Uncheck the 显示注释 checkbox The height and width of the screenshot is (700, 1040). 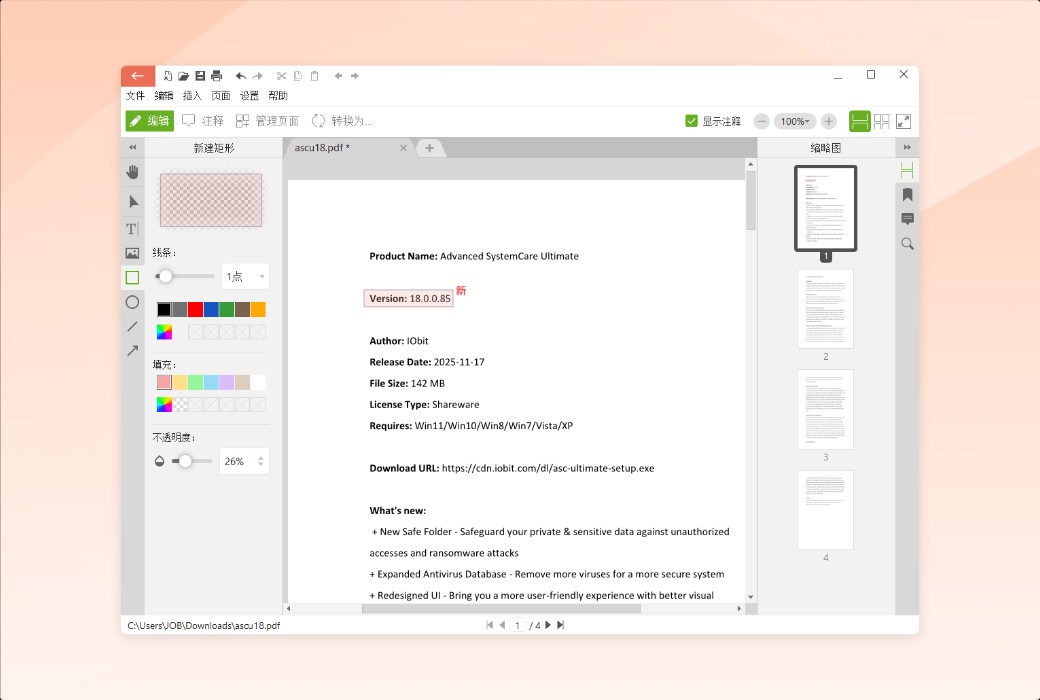[691, 120]
